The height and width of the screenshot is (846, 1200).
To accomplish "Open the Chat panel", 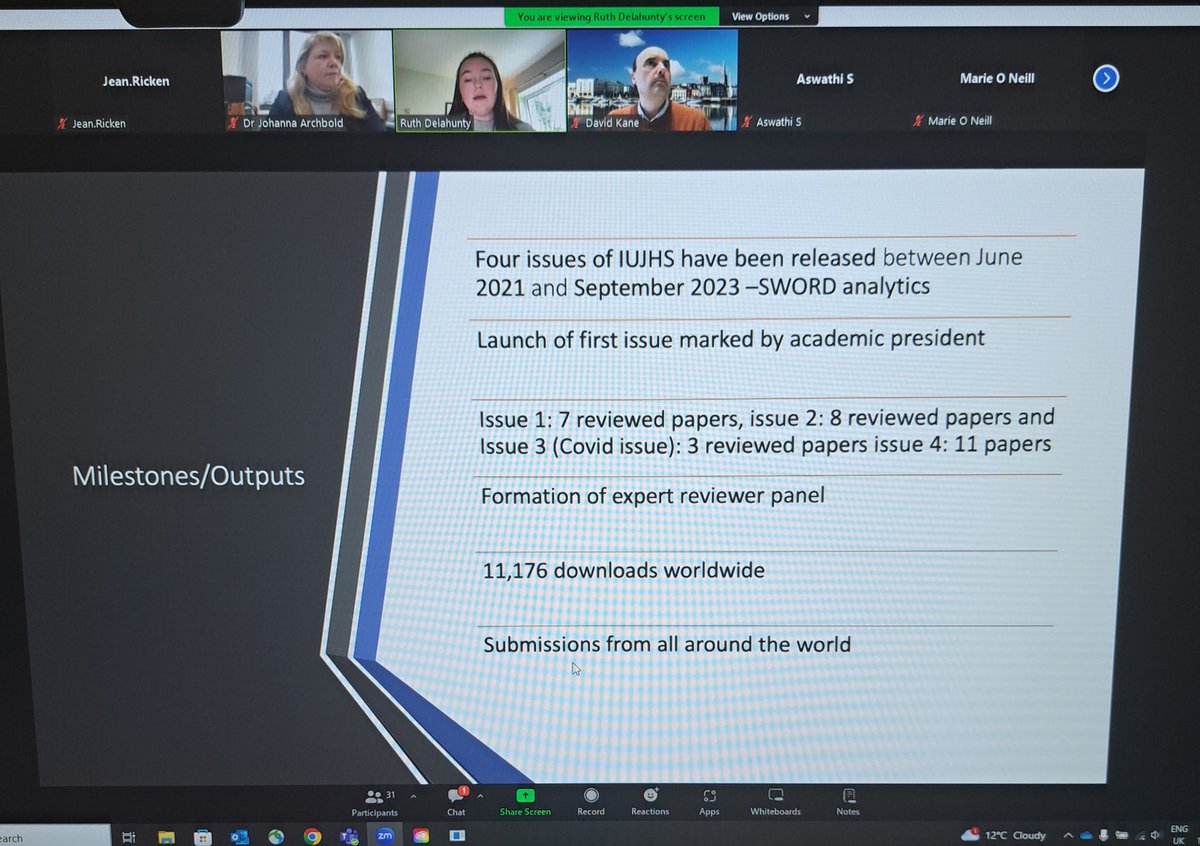I will 456,801.
